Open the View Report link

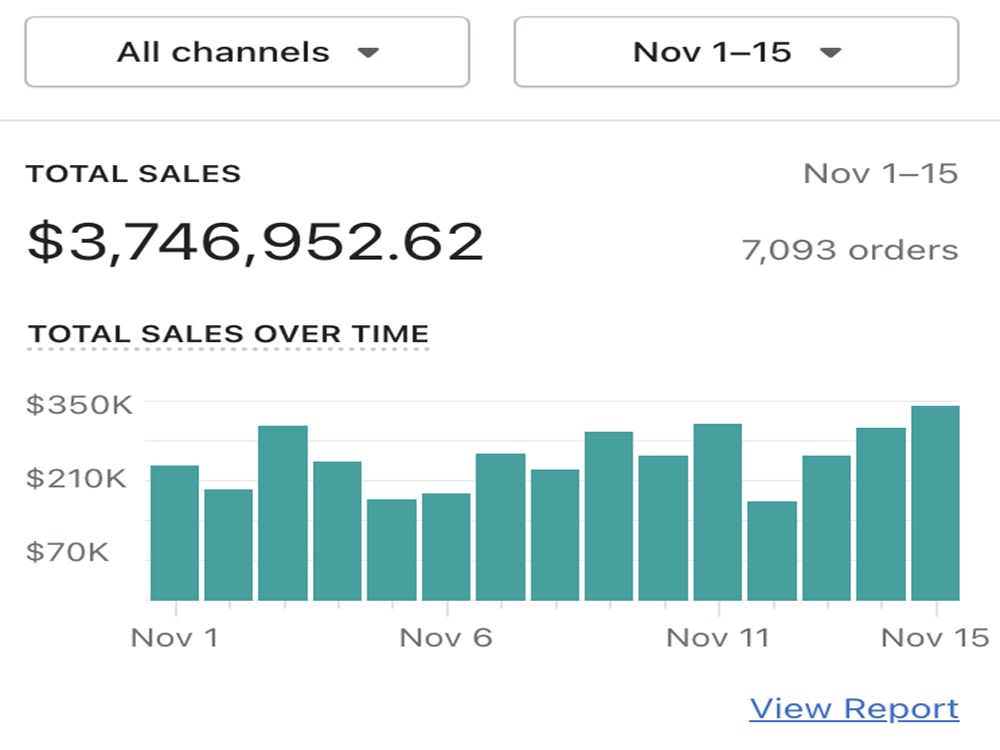tap(854, 709)
